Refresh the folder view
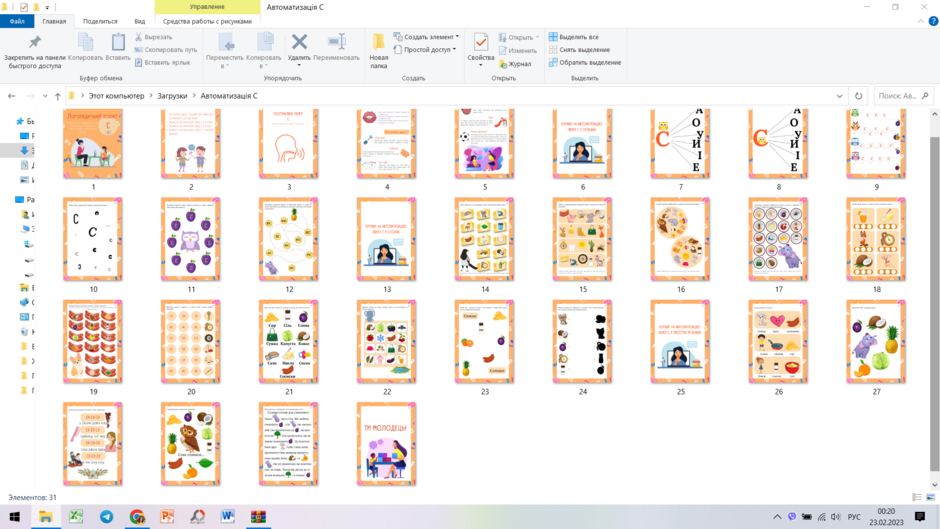 coord(858,96)
